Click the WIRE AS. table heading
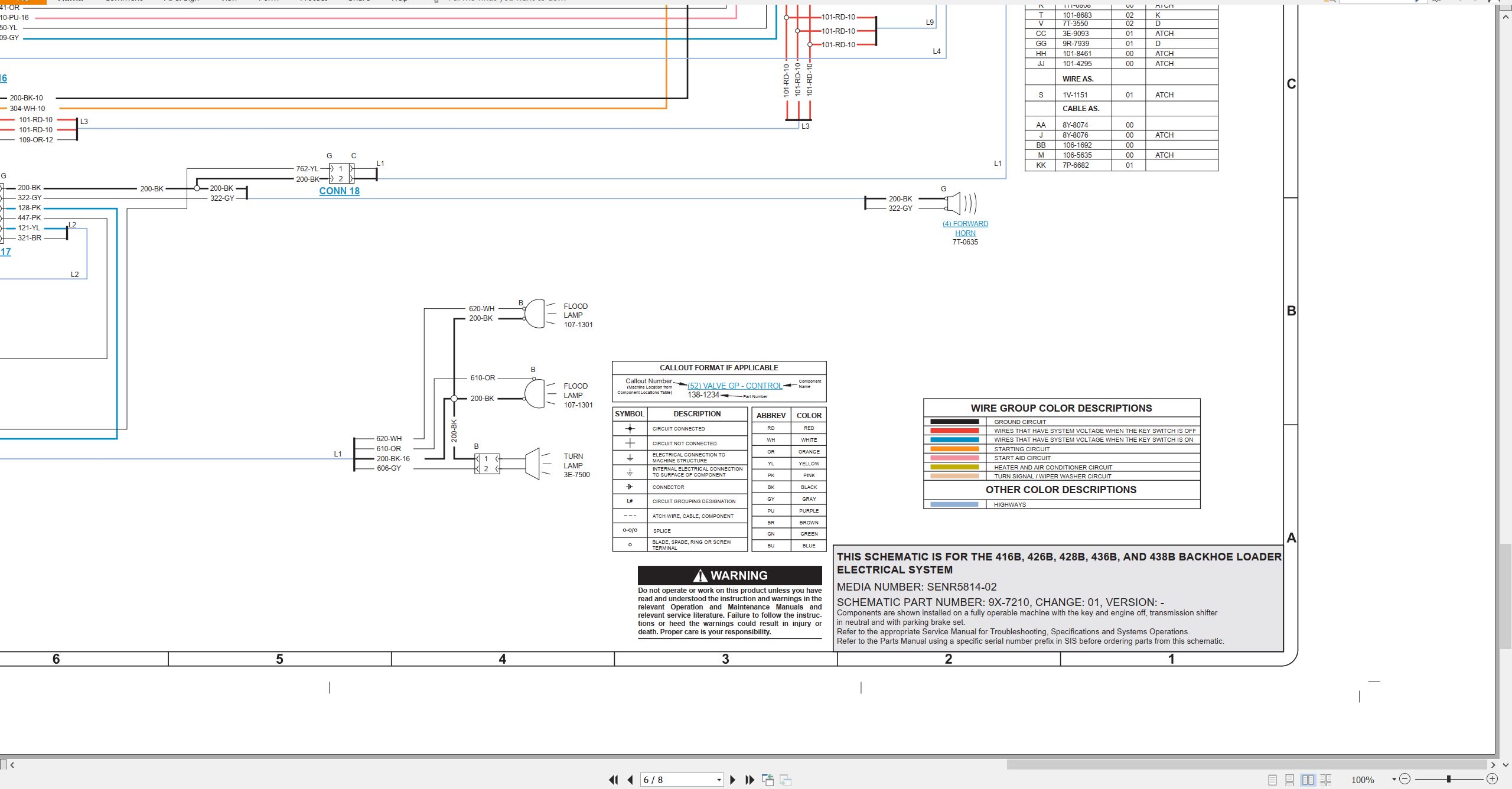Viewport: 1512px width, 789px height. (1078, 79)
